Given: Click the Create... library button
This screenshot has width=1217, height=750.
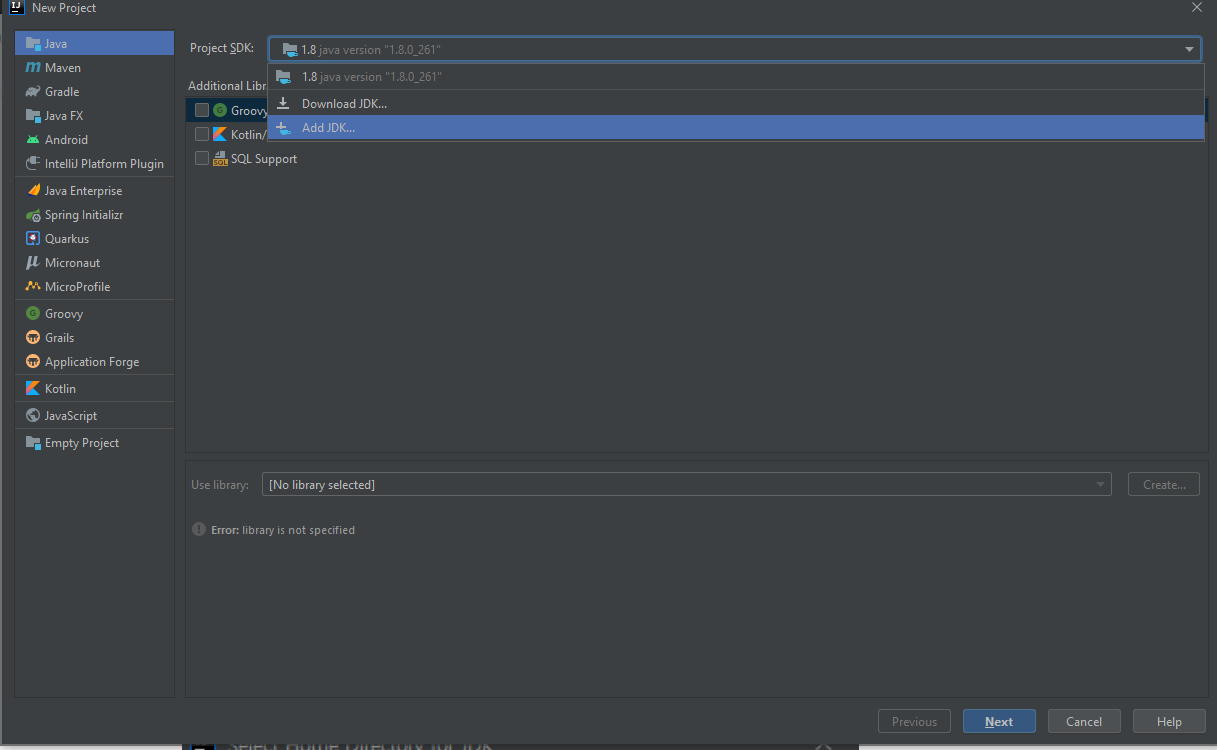Looking at the screenshot, I should point(1164,485).
